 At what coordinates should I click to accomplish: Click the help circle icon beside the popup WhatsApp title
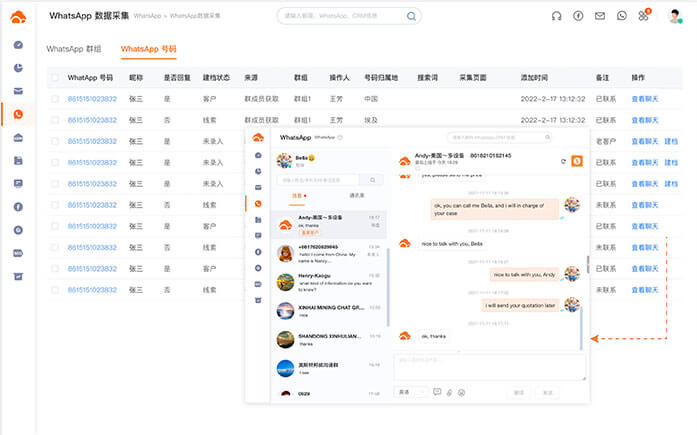340,137
